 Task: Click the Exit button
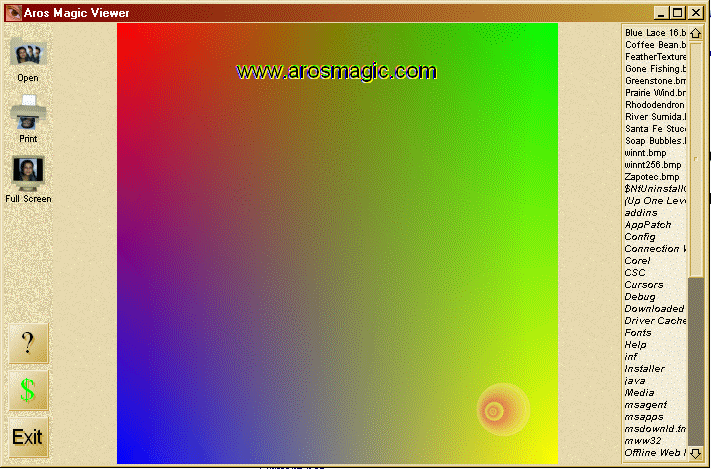point(28,437)
